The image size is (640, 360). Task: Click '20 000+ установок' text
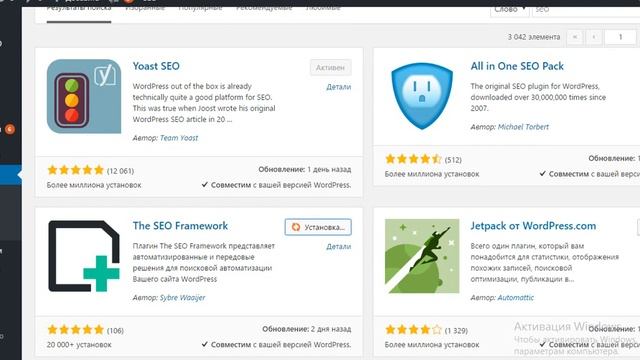(x=79, y=344)
